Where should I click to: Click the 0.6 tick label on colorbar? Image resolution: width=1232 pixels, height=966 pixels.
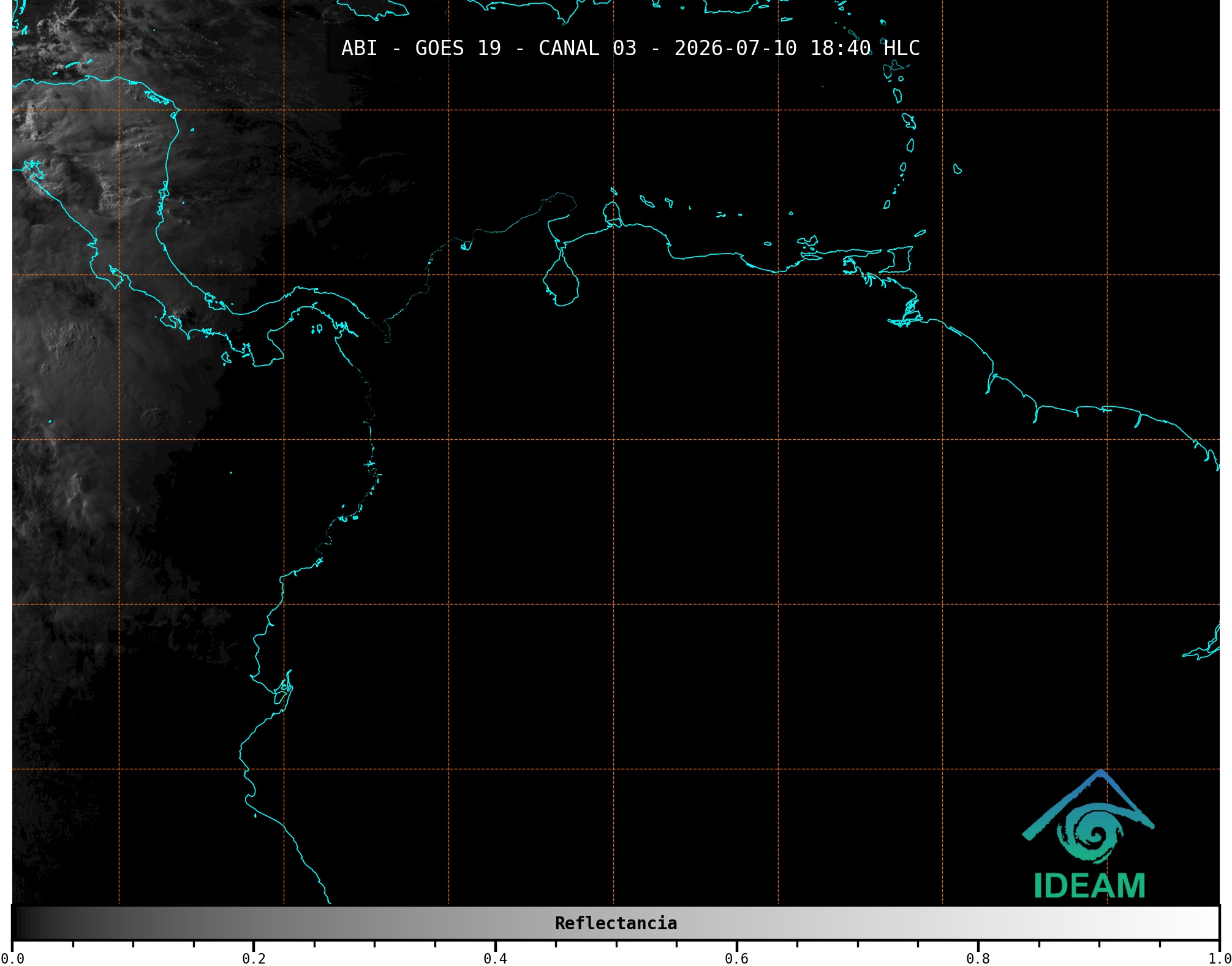coord(736,959)
